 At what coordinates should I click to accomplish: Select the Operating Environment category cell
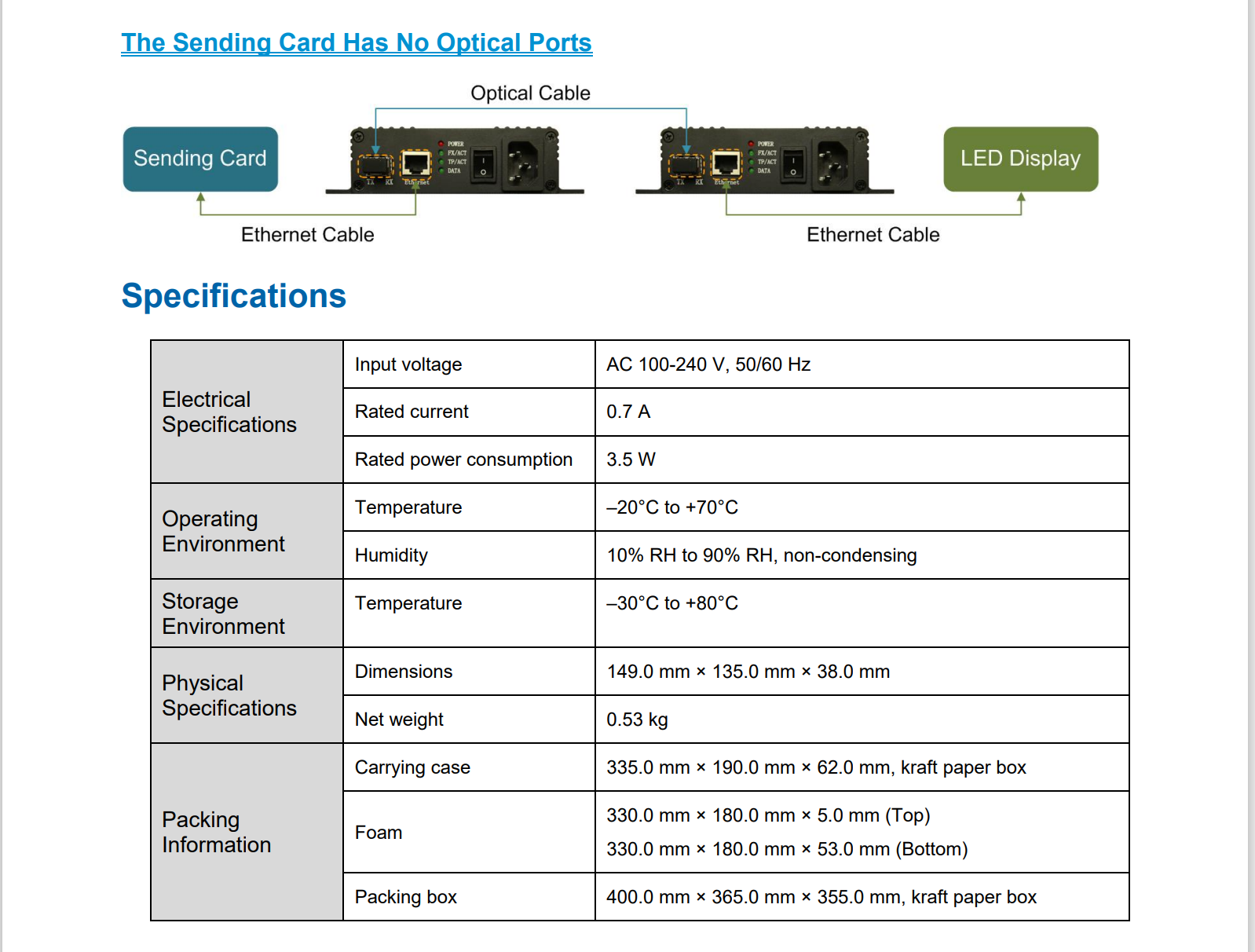point(247,531)
